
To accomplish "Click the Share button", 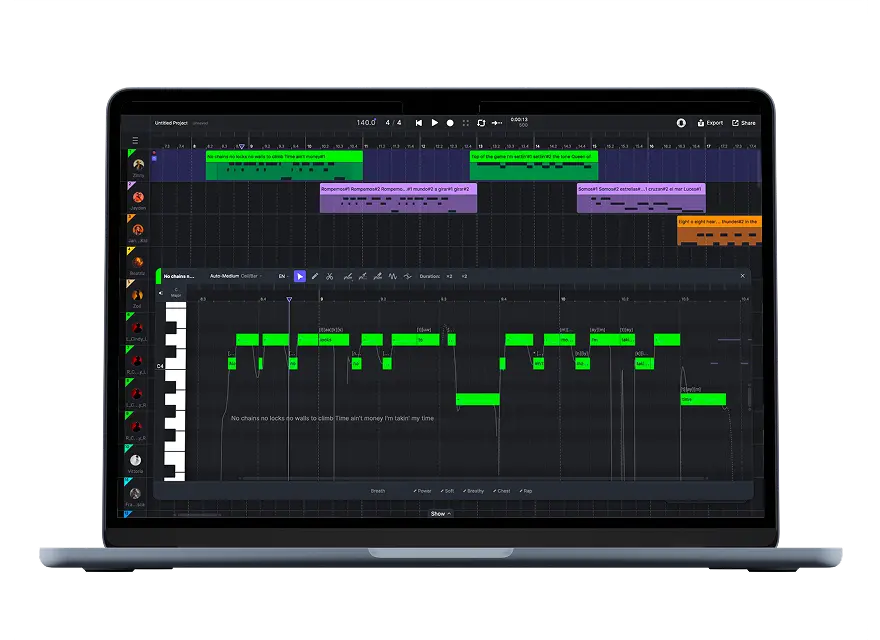I will coord(744,123).
